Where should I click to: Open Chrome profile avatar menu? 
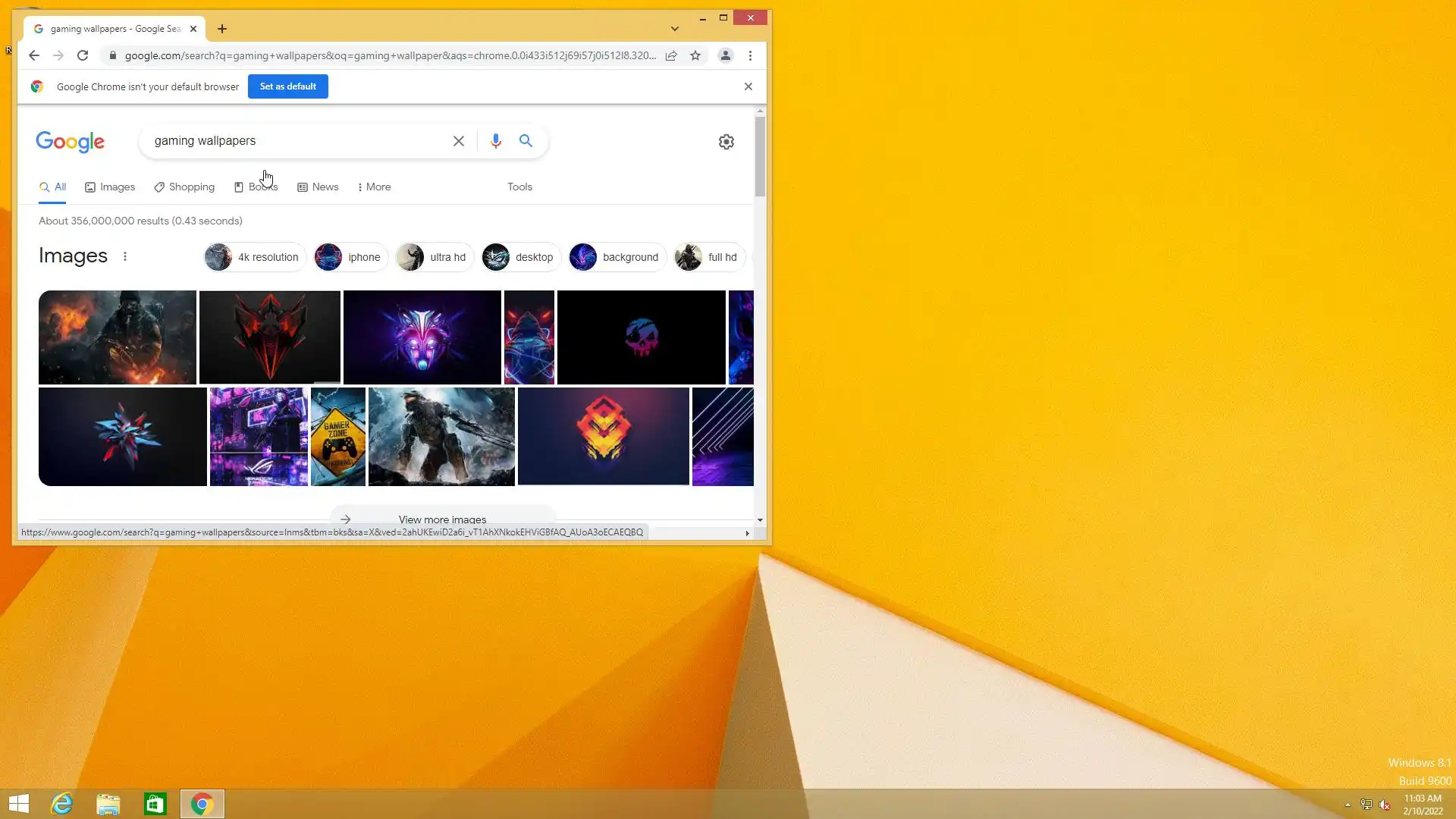(725, 55)
